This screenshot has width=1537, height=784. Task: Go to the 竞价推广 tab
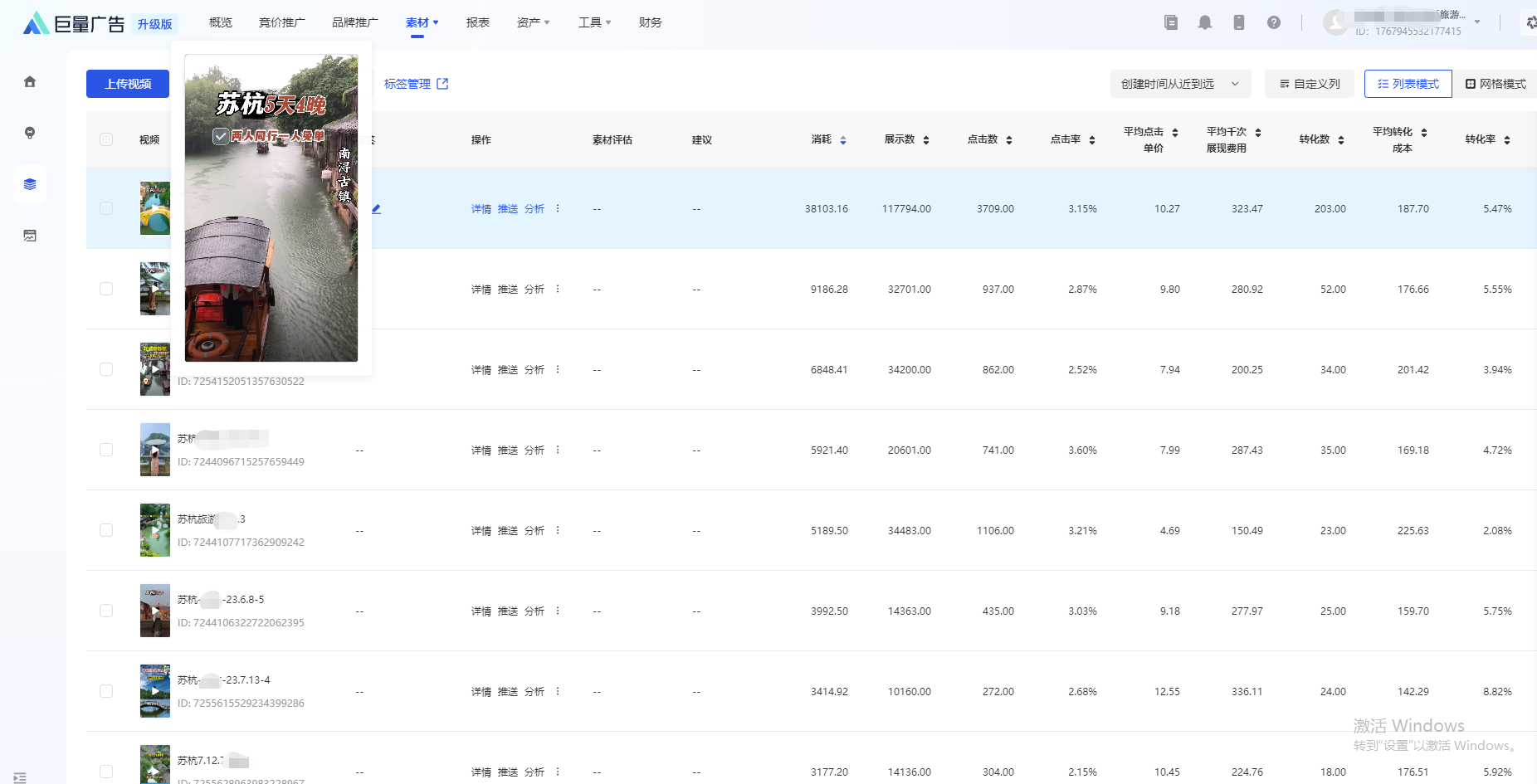[281, 22]
